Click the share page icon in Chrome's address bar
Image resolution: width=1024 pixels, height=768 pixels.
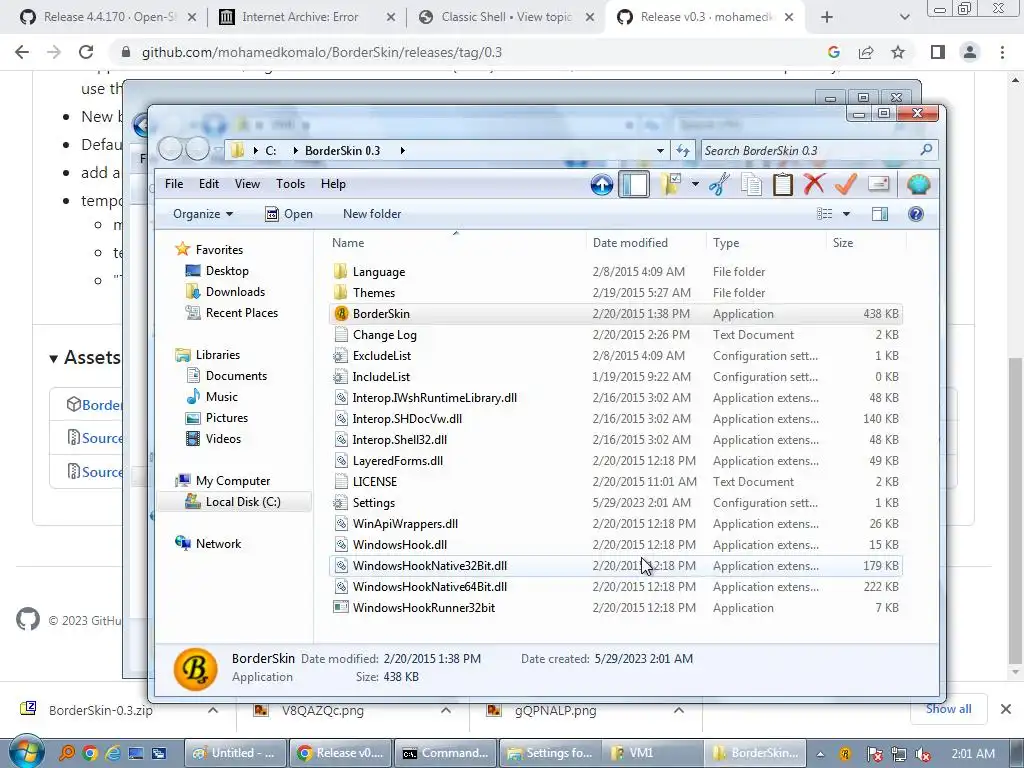pos(866,52)
